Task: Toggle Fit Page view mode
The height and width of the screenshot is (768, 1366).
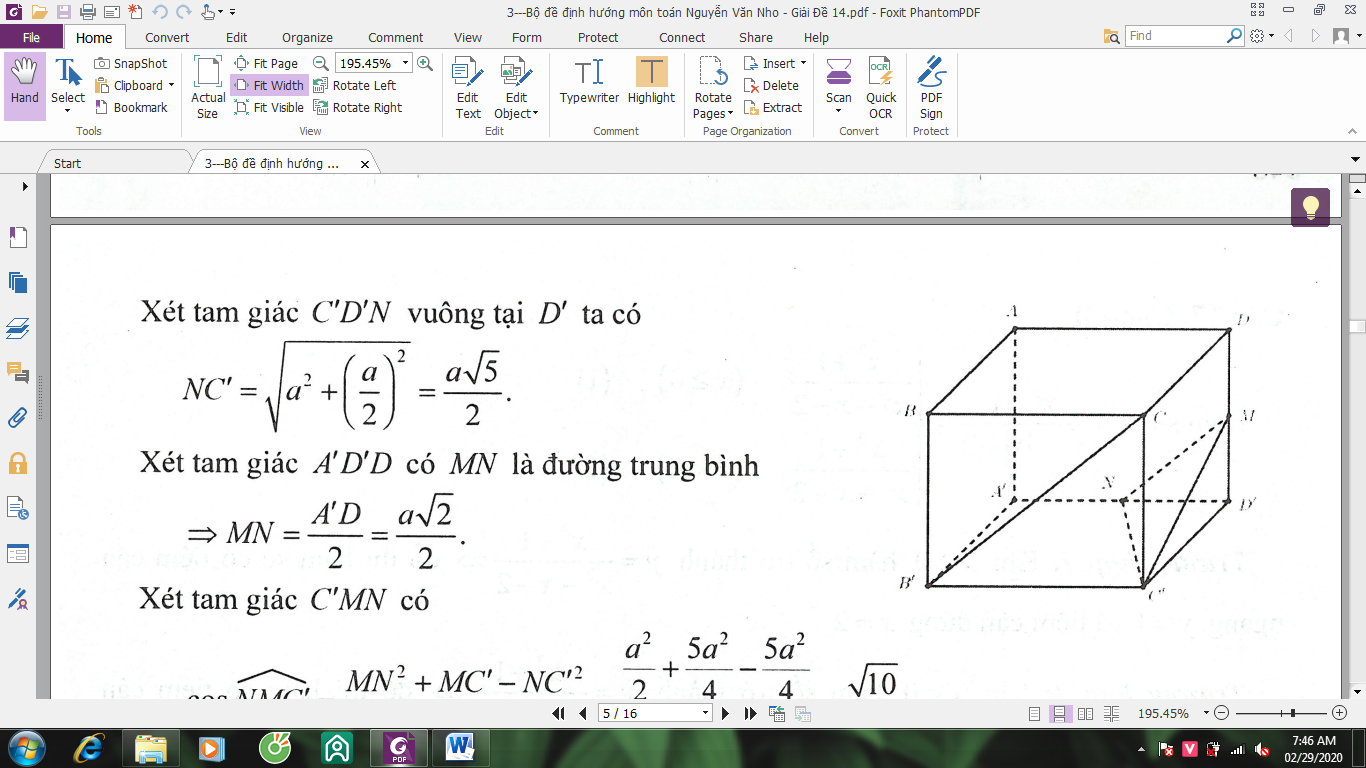Action: (x=266, y=63)
